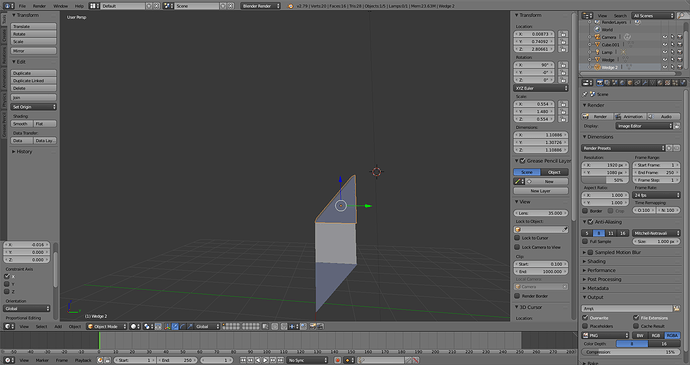Viewport: 690px width, 365px height.
Task: Click the timeline record button
Action: pyautogui.click(x=338, y=360)
